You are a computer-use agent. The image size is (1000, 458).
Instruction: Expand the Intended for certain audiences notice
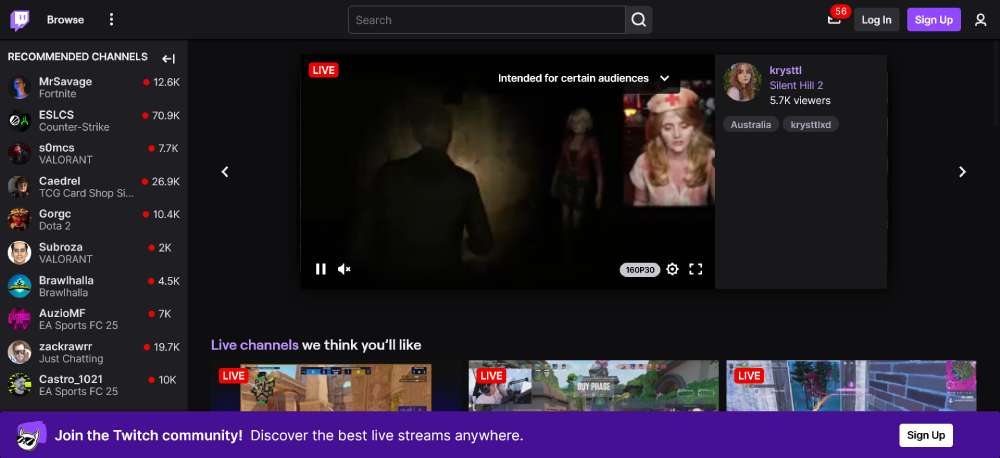(664, 78)
